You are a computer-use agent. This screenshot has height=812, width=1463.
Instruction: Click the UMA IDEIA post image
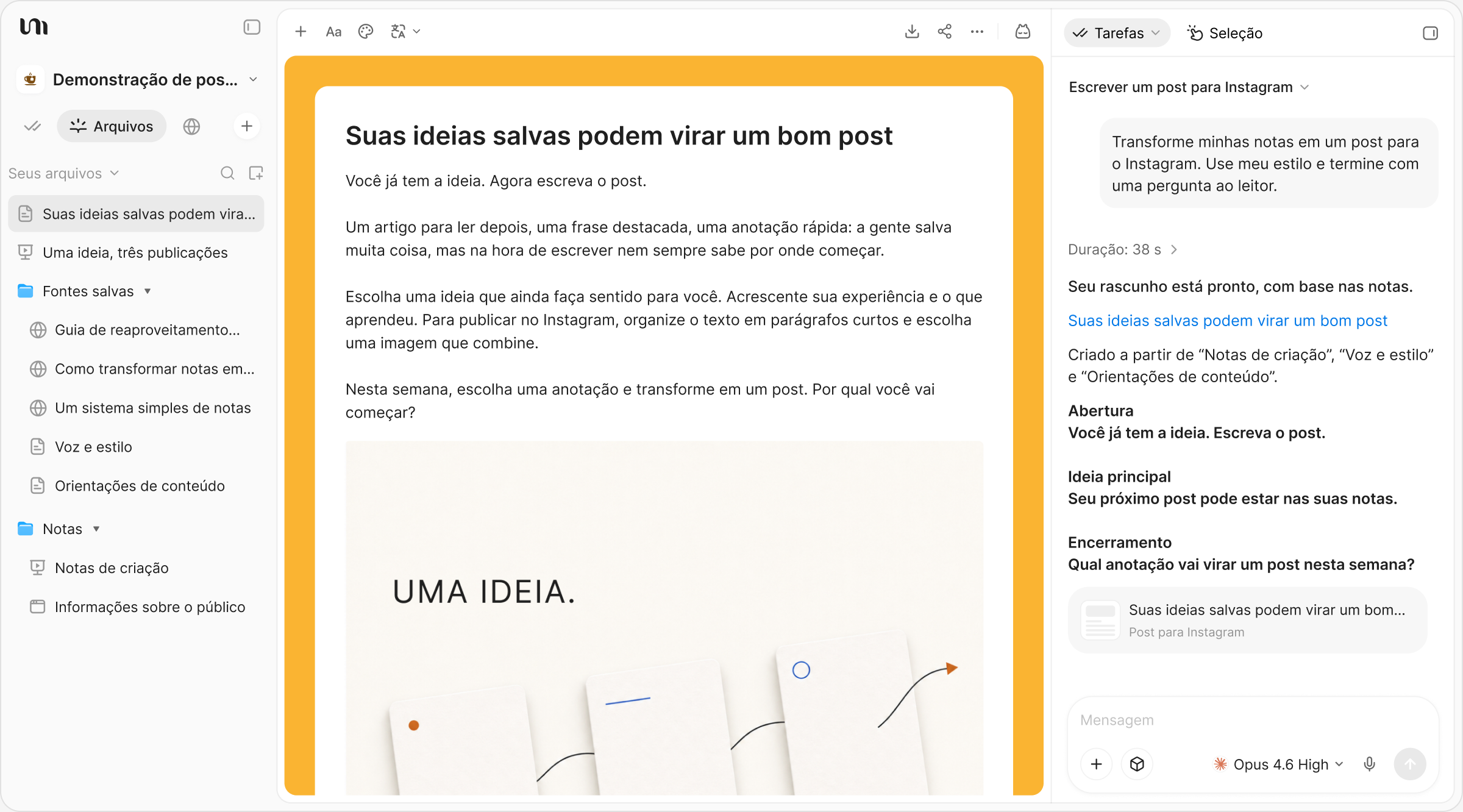(664, 618)
